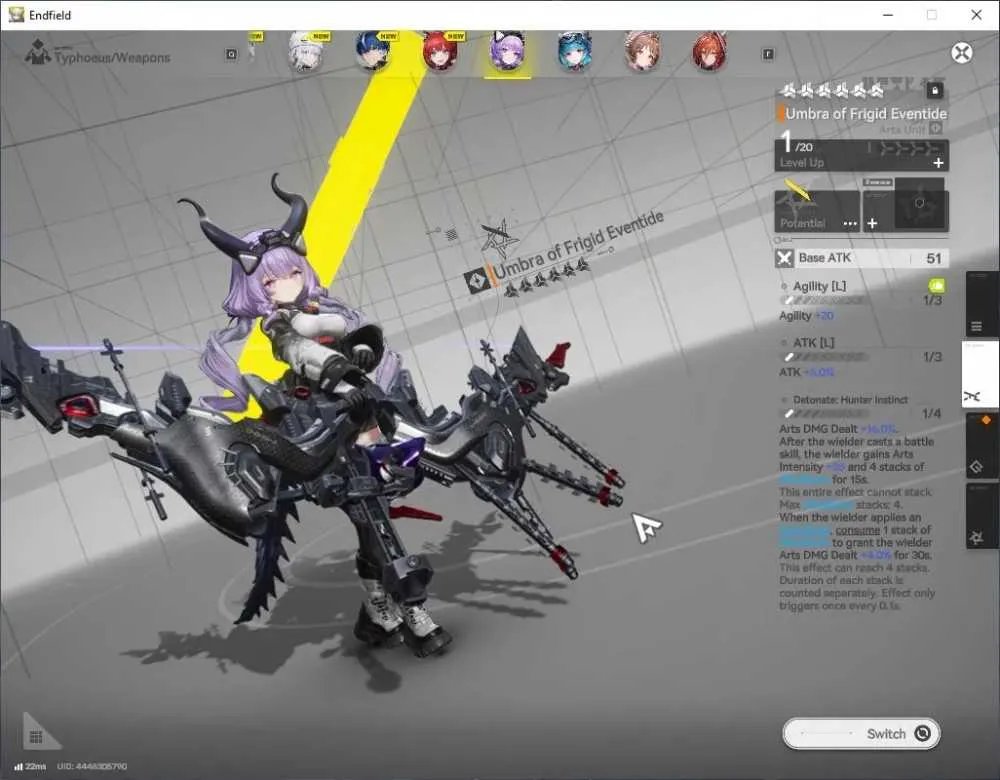Image resolution: width=1000 pixels, height=780 pixels.
Task: Select the cyan-haired operator portrait
Action: click(575, 51)
